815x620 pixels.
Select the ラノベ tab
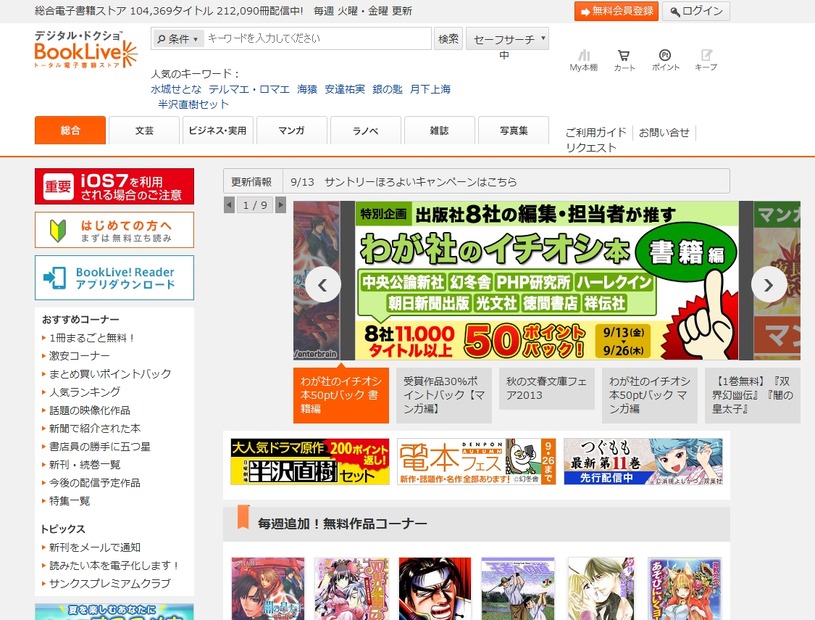[x=365, y=130]
